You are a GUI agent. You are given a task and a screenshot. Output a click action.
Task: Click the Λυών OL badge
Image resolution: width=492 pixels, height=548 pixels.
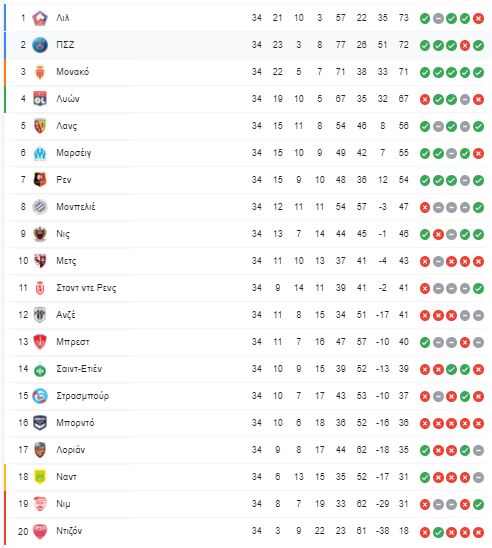coord(40,99)
